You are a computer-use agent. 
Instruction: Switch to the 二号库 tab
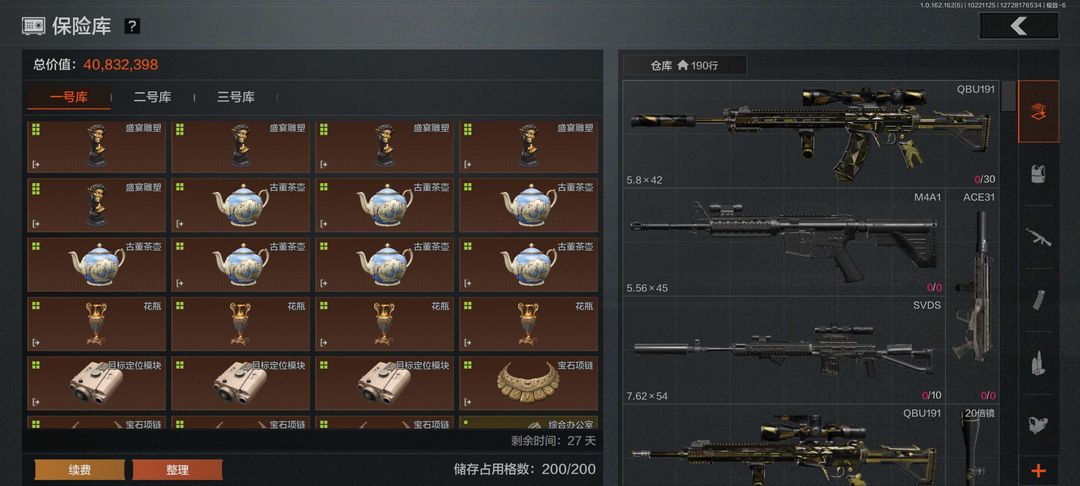[152, 97]
